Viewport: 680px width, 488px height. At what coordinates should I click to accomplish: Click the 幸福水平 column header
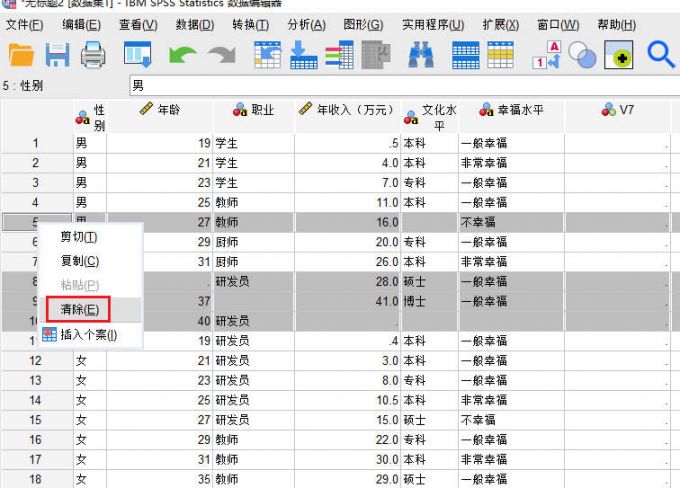[512, 110]
